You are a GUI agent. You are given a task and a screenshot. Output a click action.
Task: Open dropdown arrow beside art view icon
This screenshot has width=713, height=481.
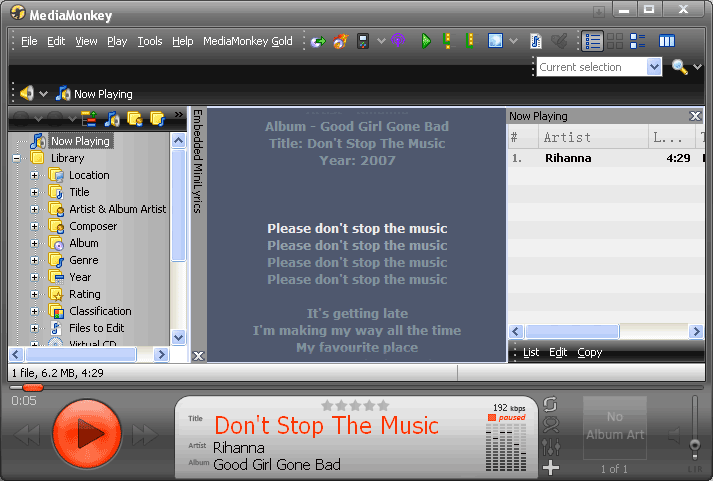pyautogui.click(x=513, y=41)
